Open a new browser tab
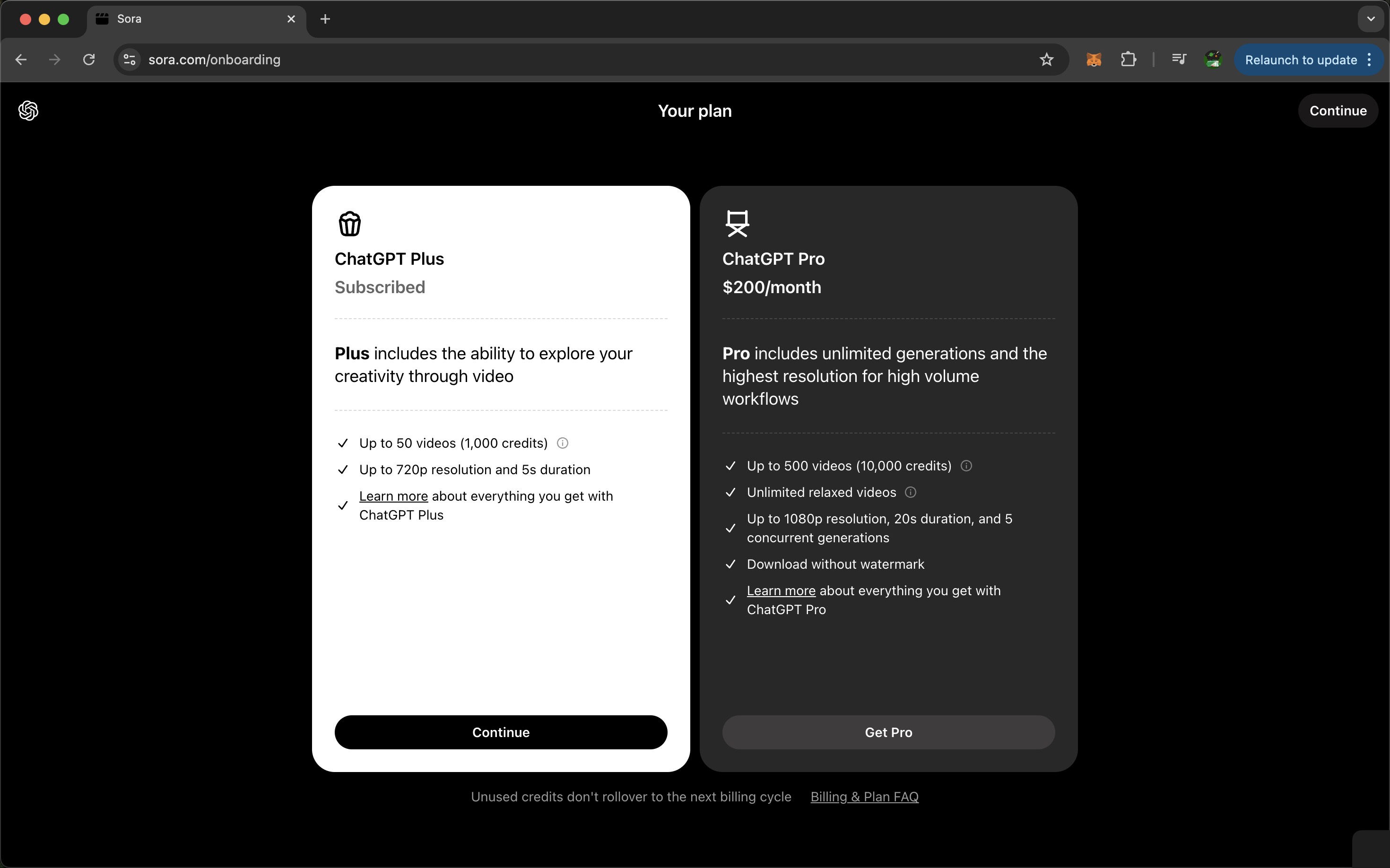Screen dimensions: 1390x868 click(326, 19)
